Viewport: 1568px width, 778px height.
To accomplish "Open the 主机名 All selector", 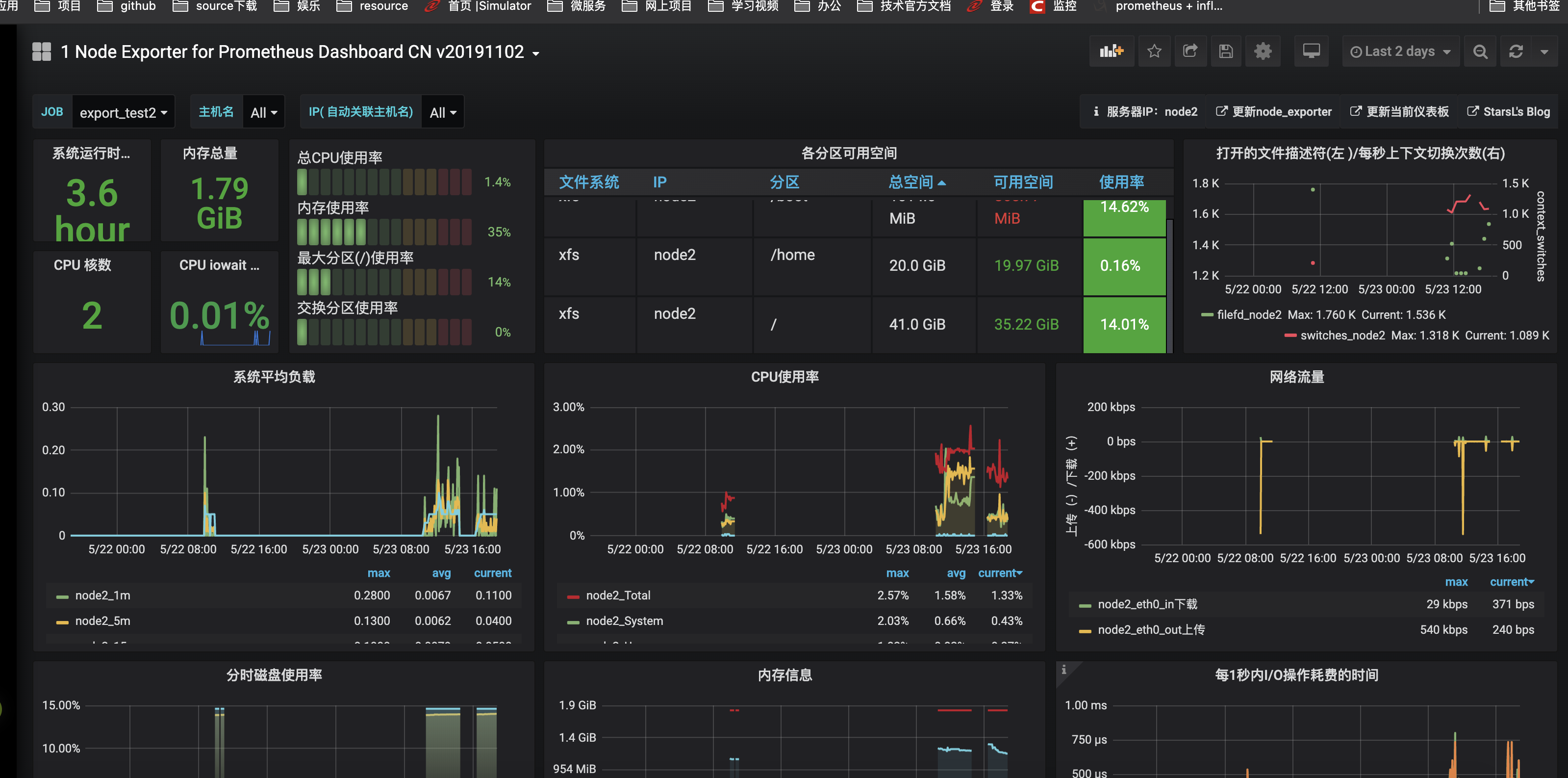I will [263, 111].
